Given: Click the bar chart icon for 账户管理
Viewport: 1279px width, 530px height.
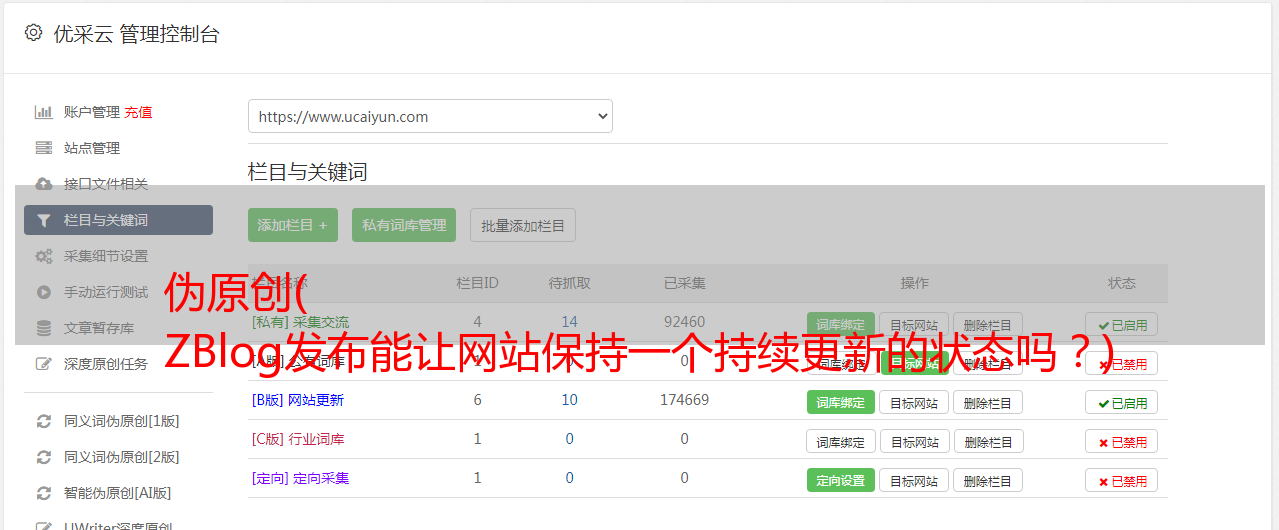Looking at the screenshot, I should coord(43,112).
